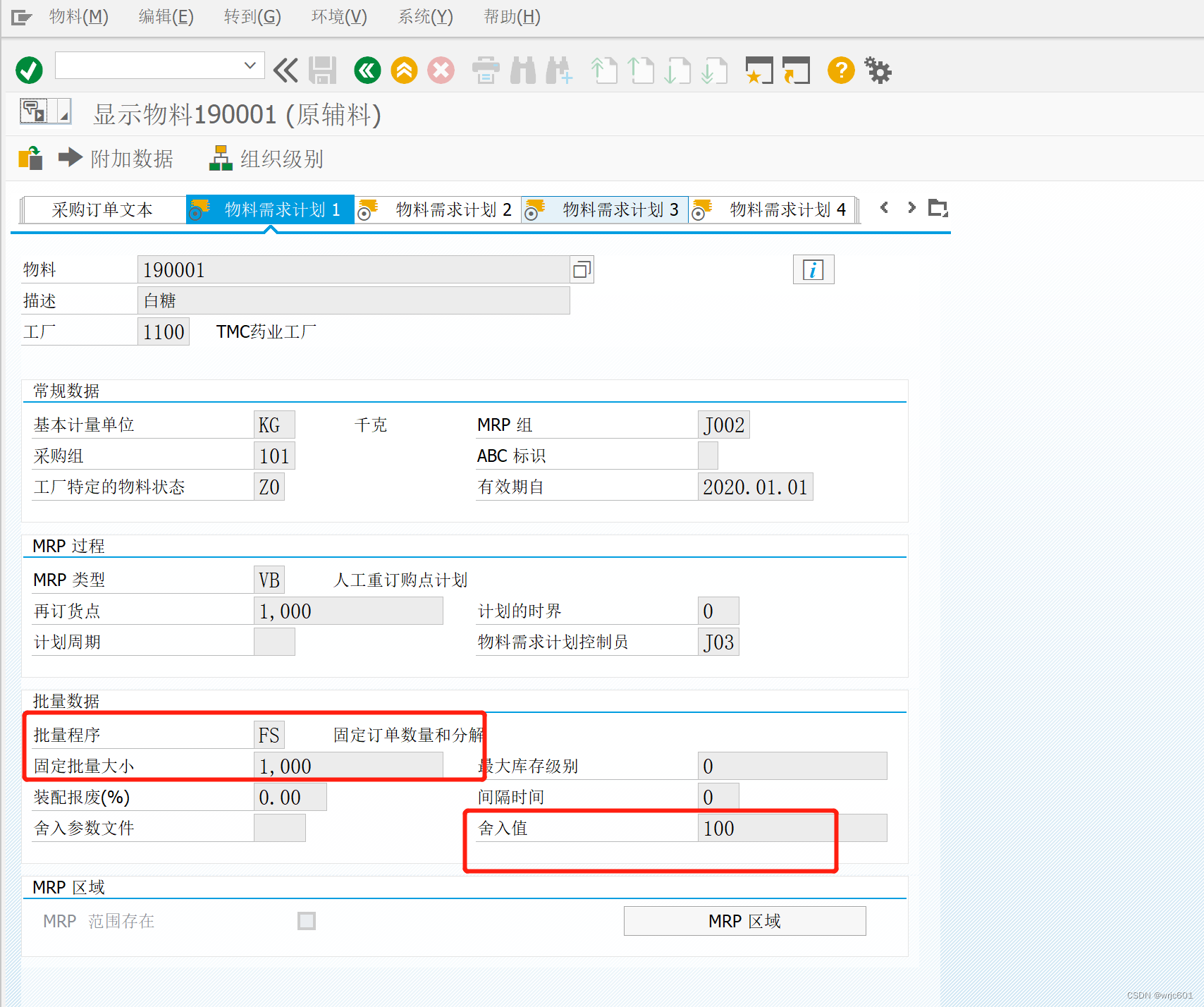Click the other material icon before 附加数据
Screen dimensions: 1204x1007
30,158
